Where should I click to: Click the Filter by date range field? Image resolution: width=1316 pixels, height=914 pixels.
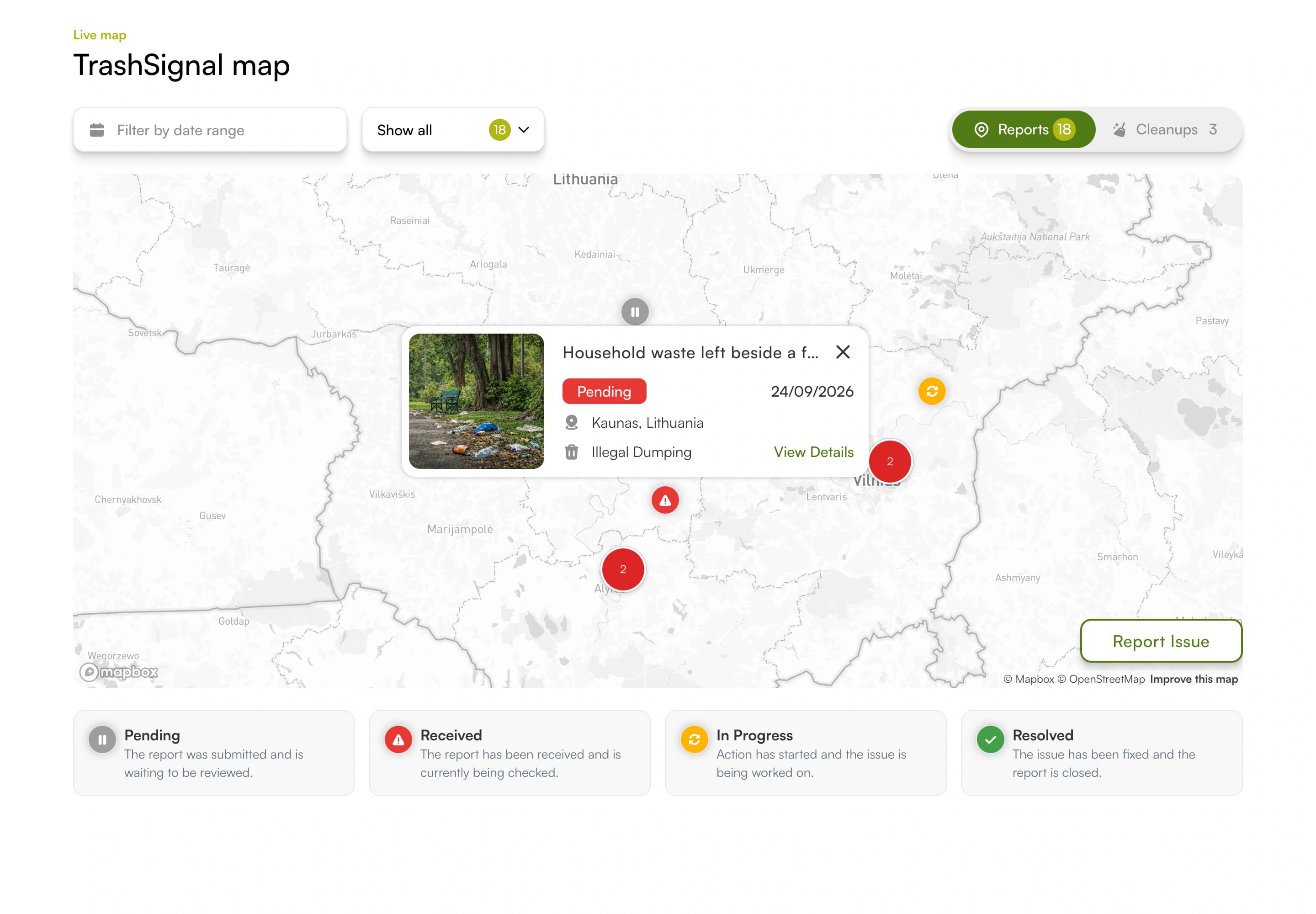[210, 130]
